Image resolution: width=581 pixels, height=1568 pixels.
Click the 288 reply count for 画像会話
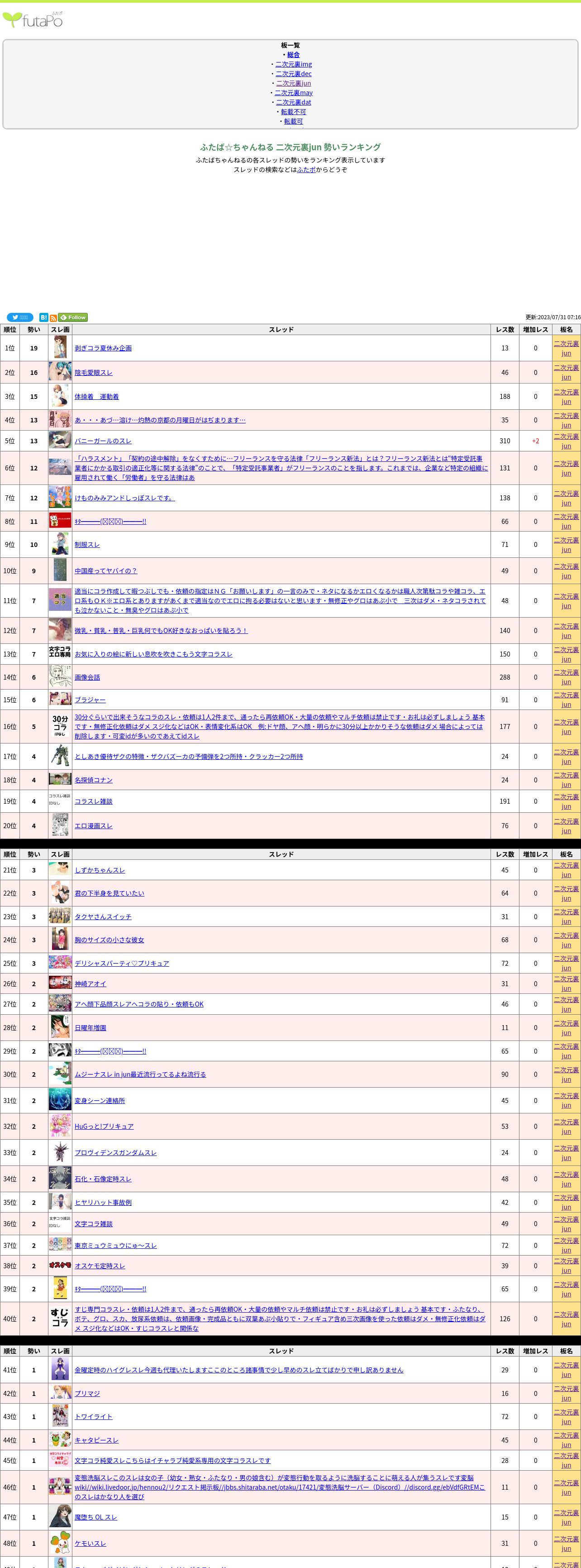(x=505, y=677)
